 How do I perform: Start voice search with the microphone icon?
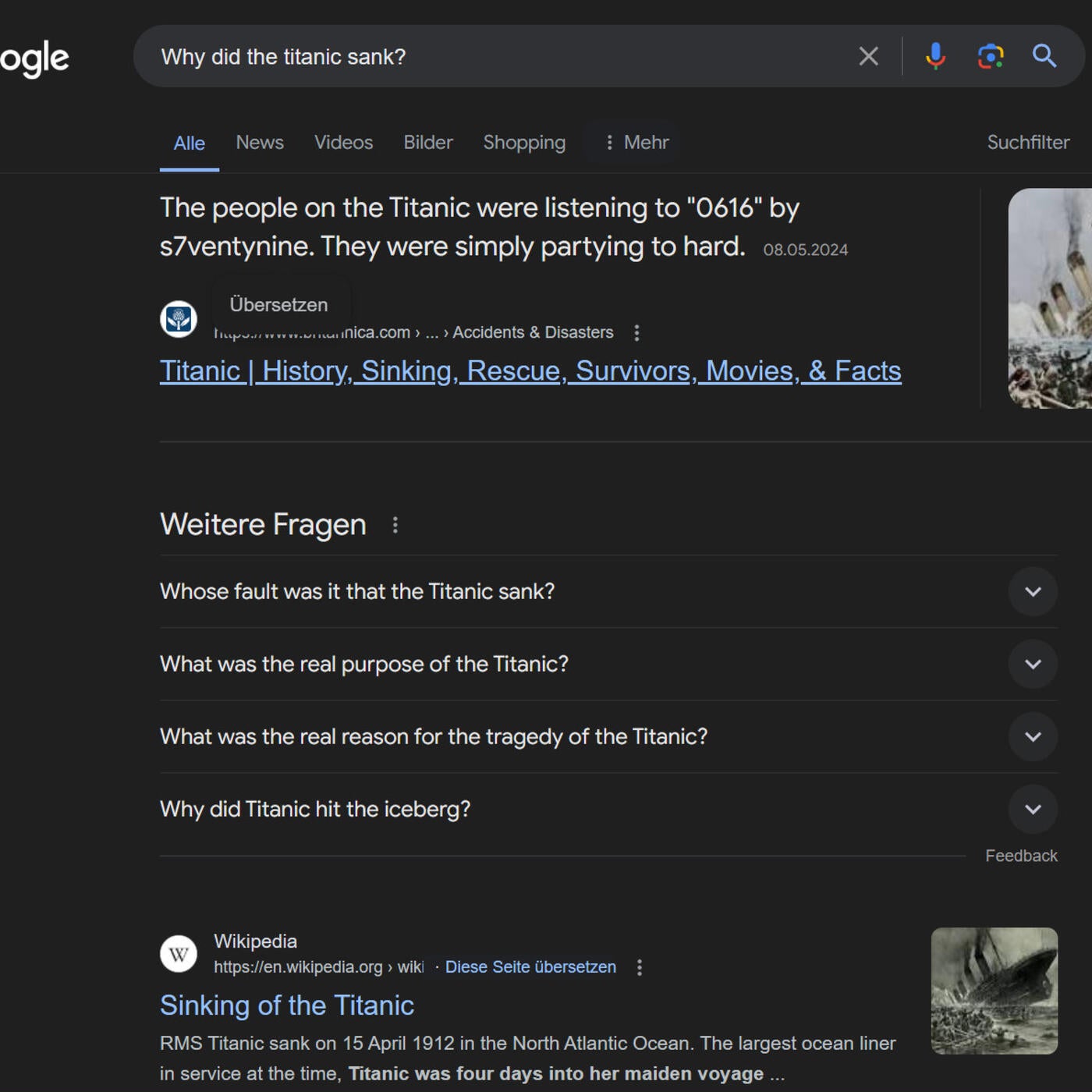click(x=935, y=56)
